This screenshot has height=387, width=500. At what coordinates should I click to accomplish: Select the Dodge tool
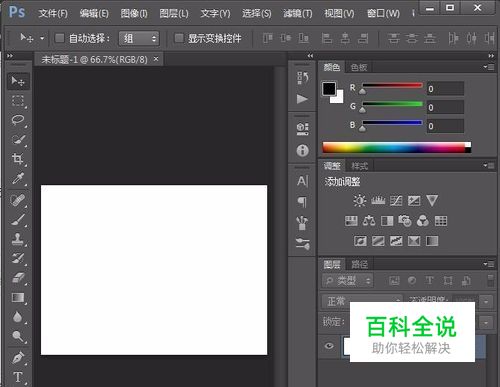click(18, 336)
